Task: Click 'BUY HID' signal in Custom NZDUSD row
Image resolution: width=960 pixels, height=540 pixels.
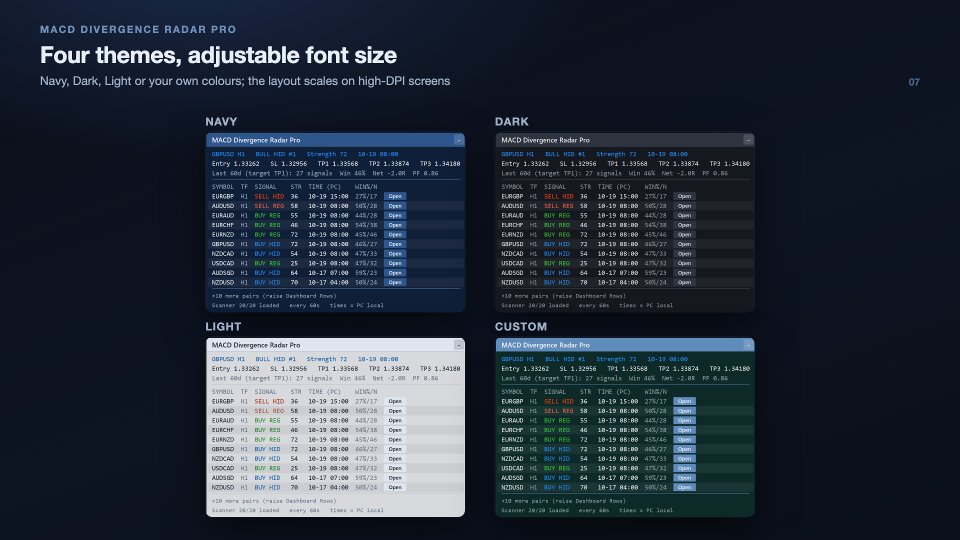Action: tap(557, 487)
